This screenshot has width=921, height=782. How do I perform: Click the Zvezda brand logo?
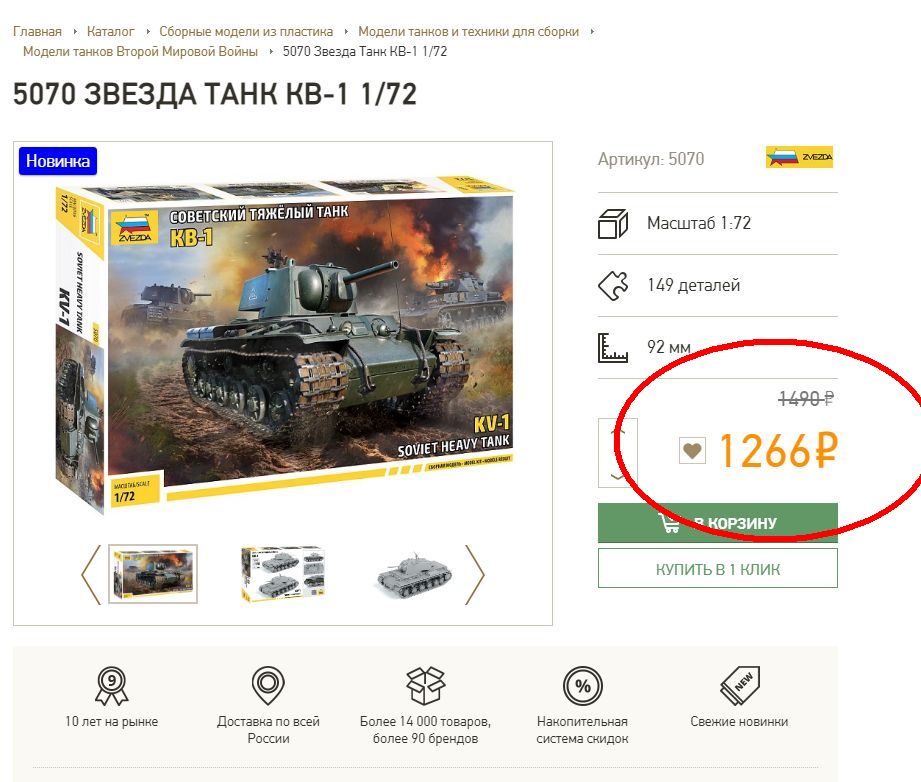click(x=799, y=158)
